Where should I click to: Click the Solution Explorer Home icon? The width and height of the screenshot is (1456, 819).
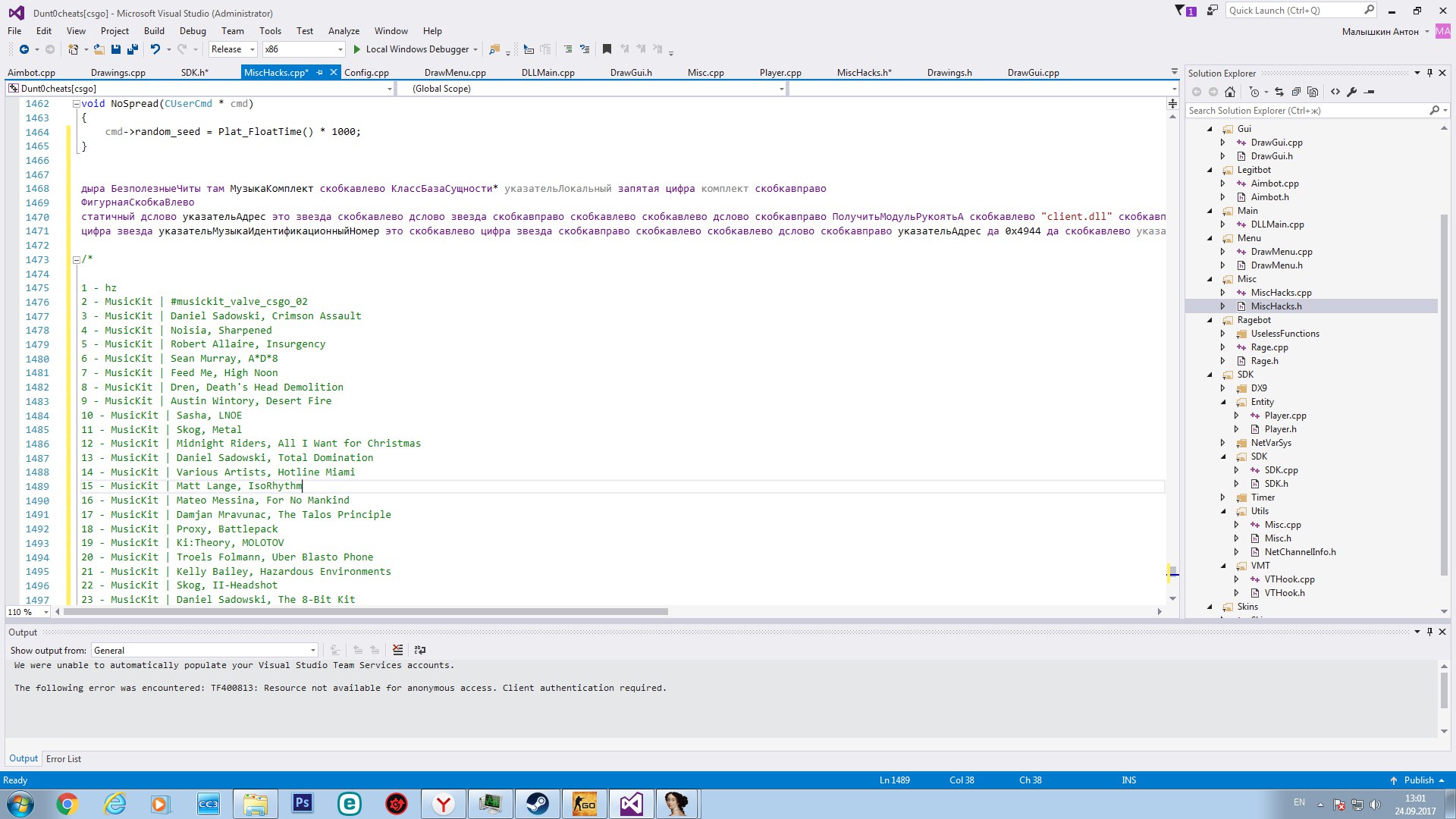tap(1230, 92)
